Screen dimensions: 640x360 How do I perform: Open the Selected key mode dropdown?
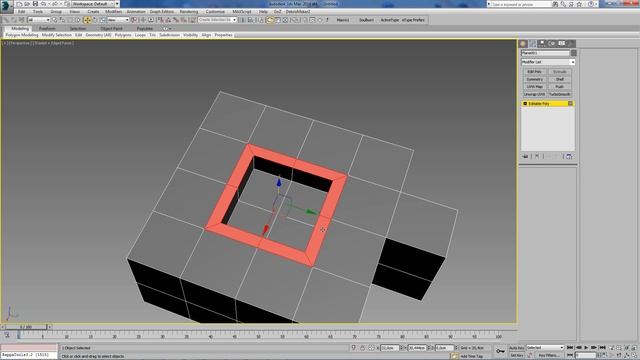[x=545, y=348]
